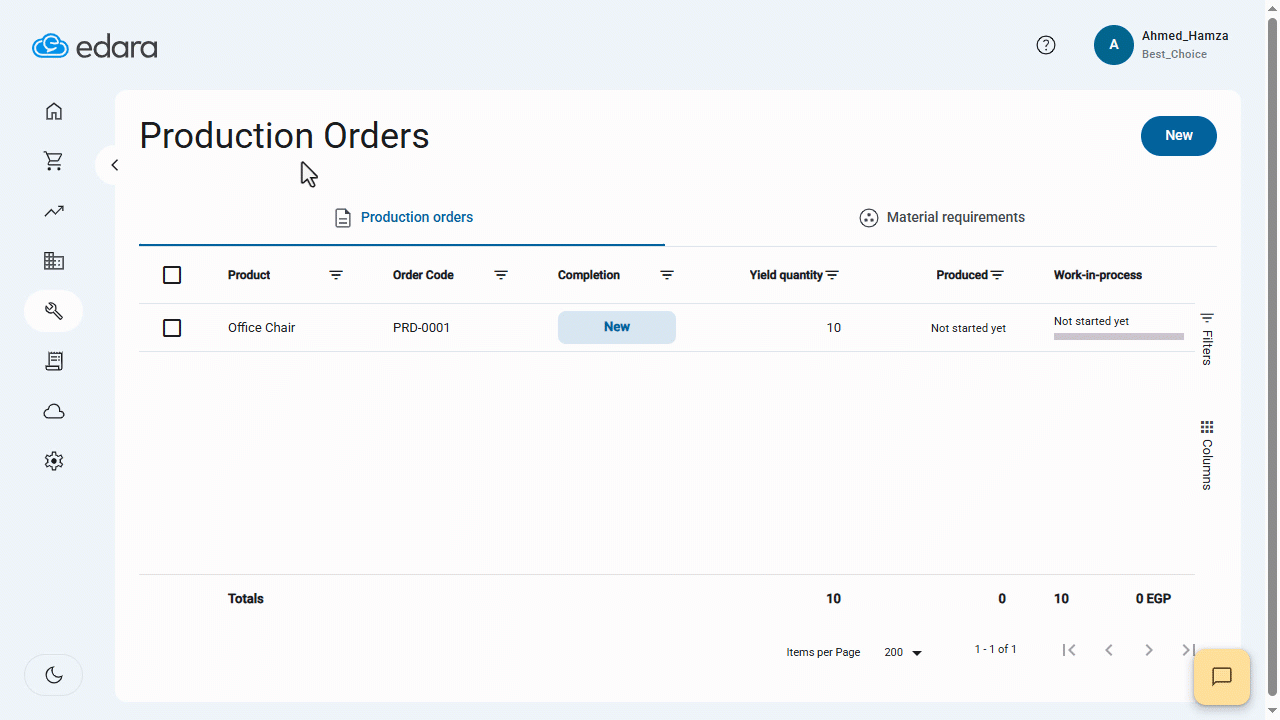Go to first page

tap(1069, 650)
